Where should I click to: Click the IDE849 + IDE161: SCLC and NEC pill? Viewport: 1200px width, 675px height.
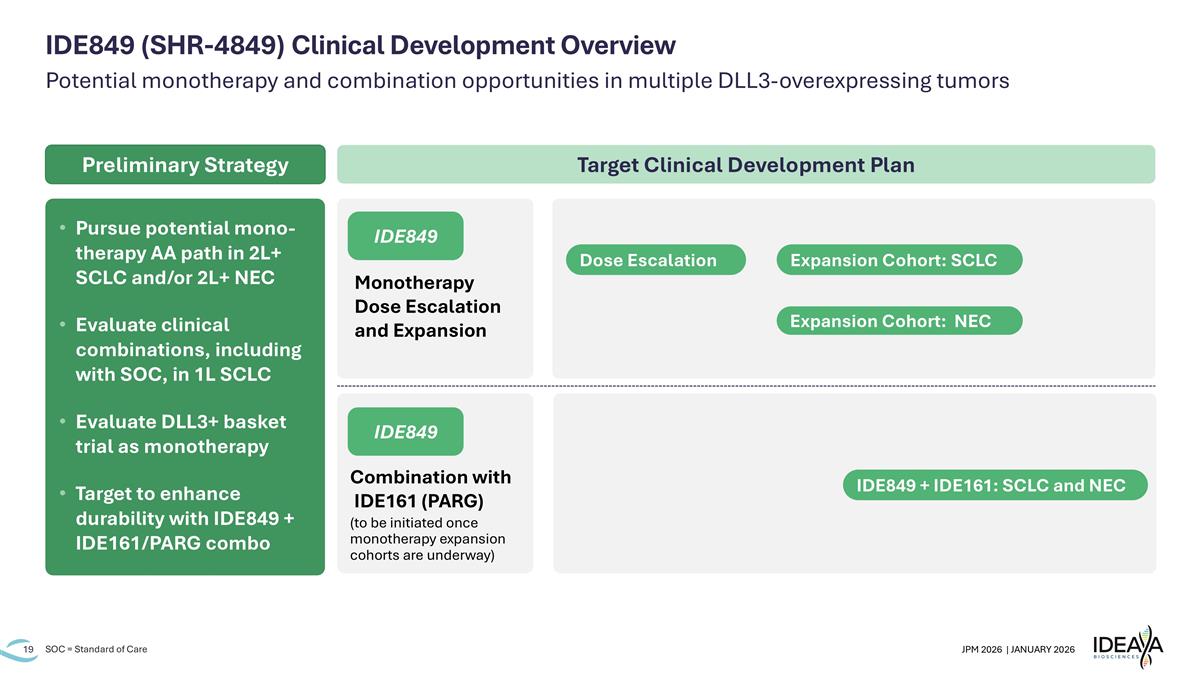[x=995, y=485]
